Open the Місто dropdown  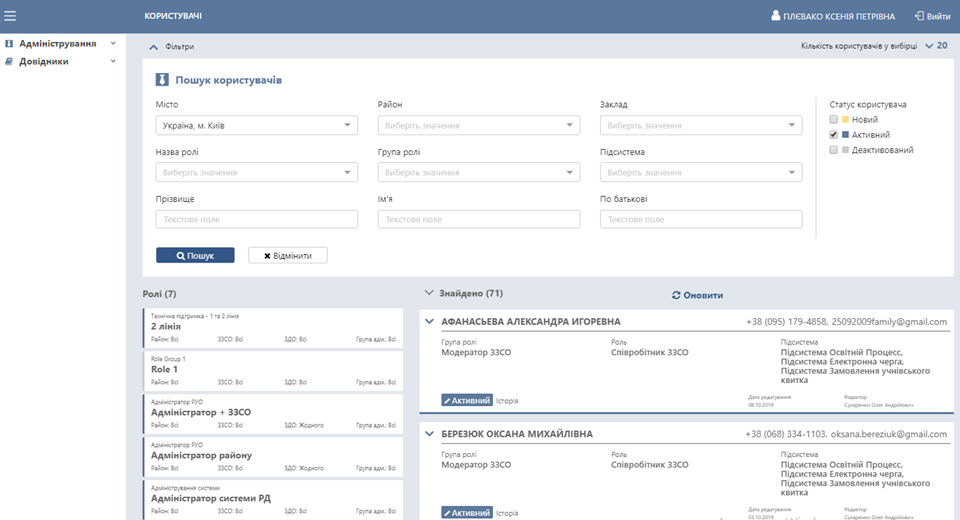tap(256, 126)
